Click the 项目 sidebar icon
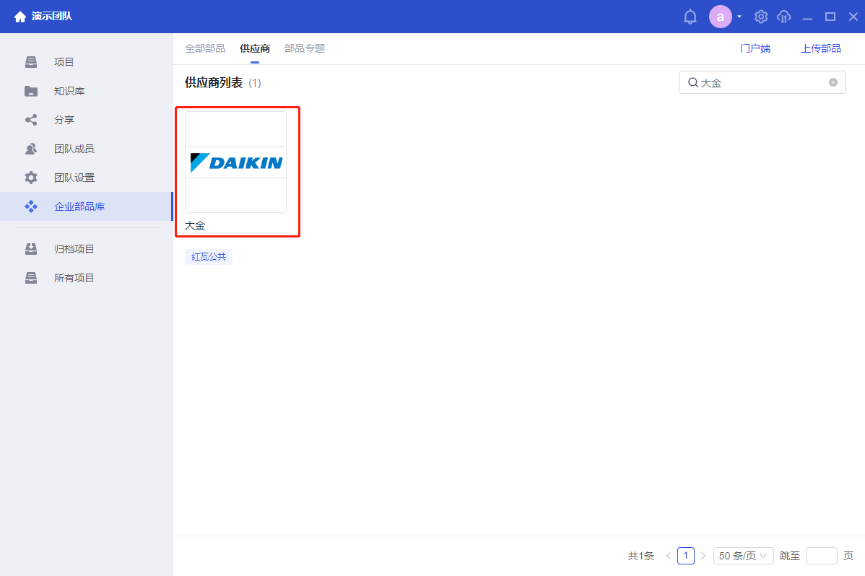The width and height of the screenshot is (865, 576). point(31,62)
